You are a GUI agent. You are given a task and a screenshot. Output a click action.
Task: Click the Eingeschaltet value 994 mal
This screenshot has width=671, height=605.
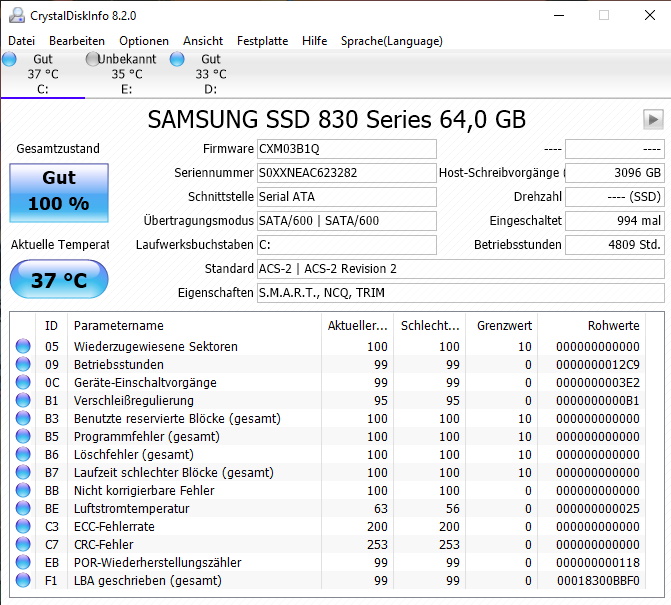[x=615, y=221]
